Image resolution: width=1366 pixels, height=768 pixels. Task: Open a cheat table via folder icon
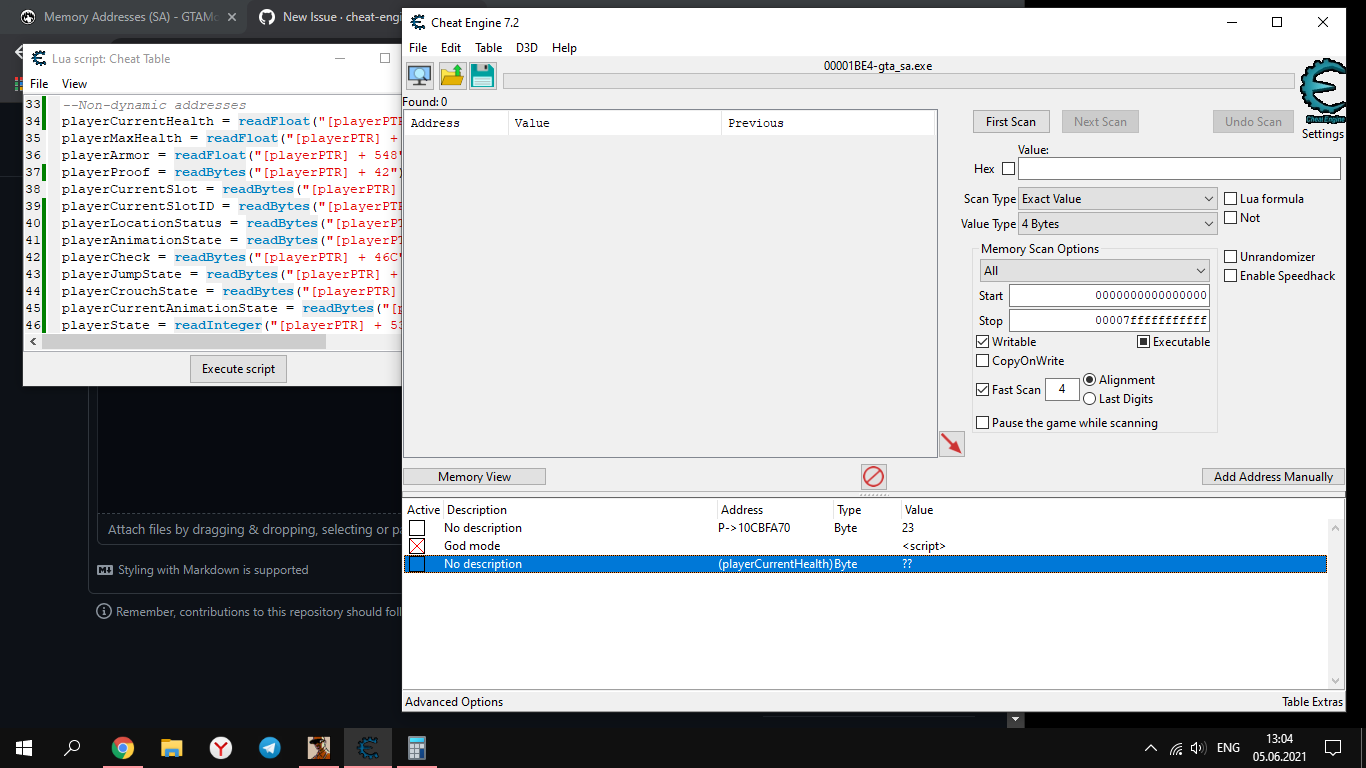click(451, 75)
